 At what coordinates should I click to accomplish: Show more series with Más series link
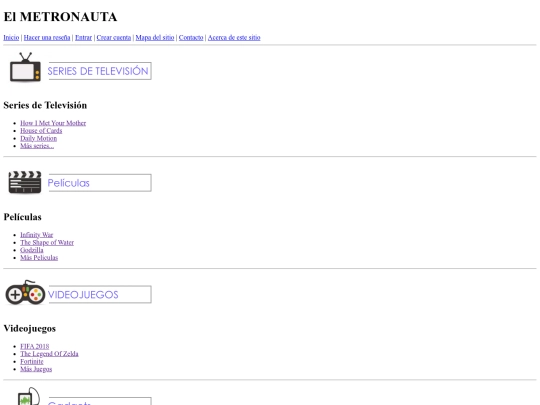[37, 146]
